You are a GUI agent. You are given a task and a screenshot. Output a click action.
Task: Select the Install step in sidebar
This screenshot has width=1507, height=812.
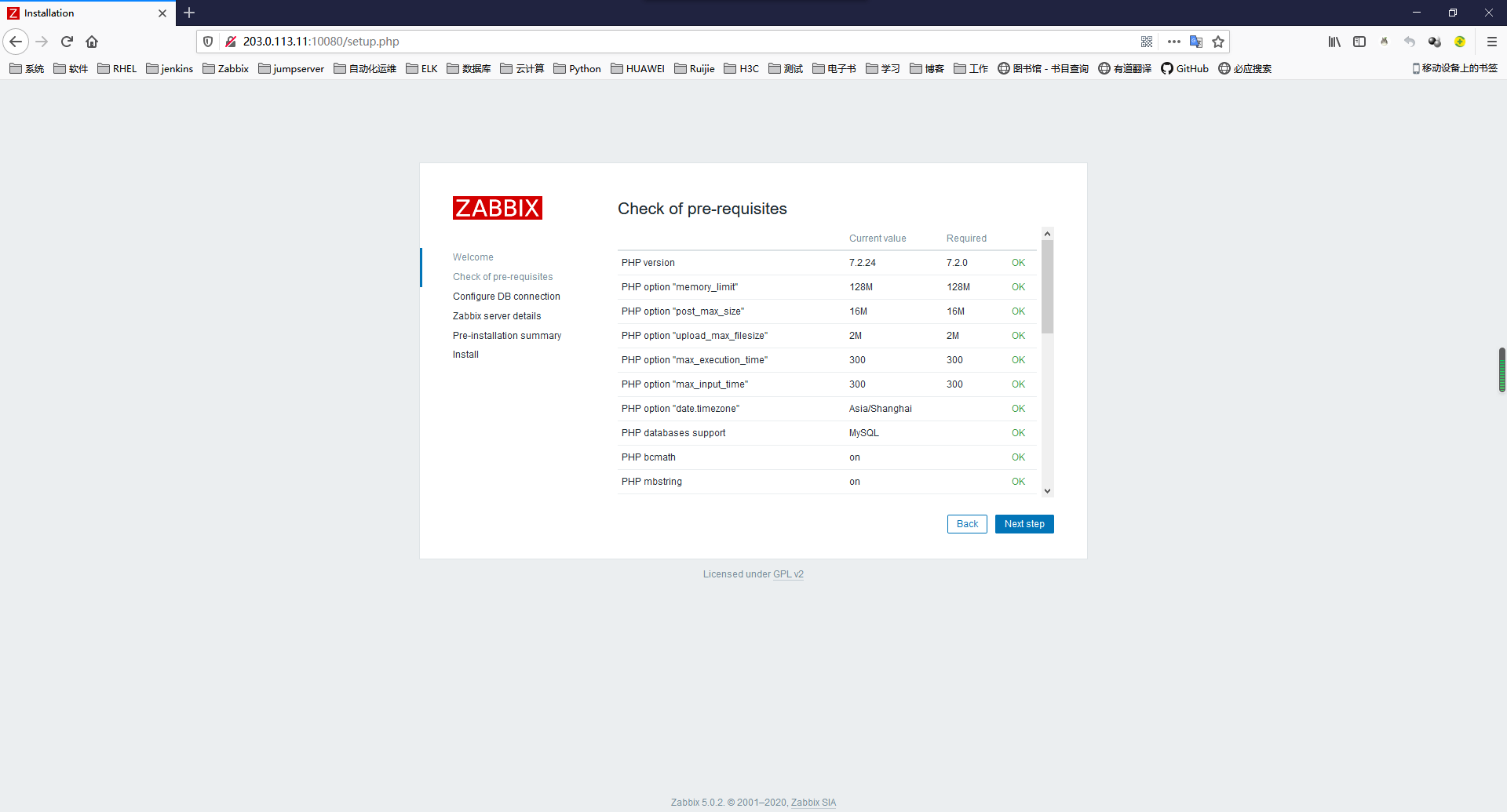(465, 355)
